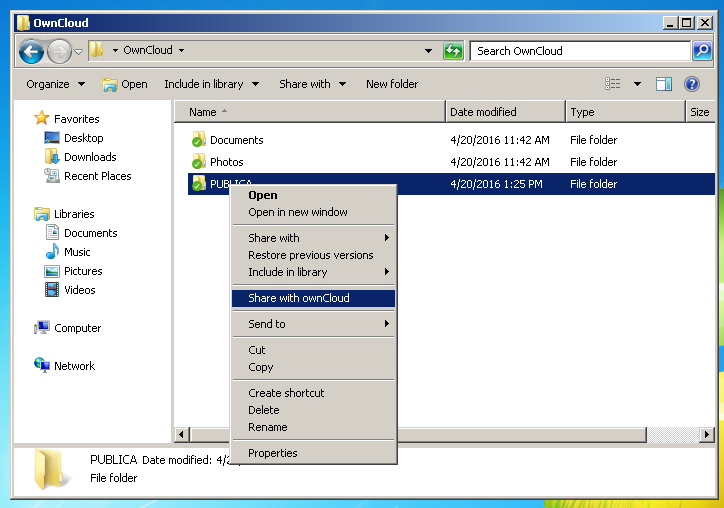Image resolution: width=724 pixels, height=508 pixels.
Task: Click Photos folder name in file list
Action: [226, 162]
